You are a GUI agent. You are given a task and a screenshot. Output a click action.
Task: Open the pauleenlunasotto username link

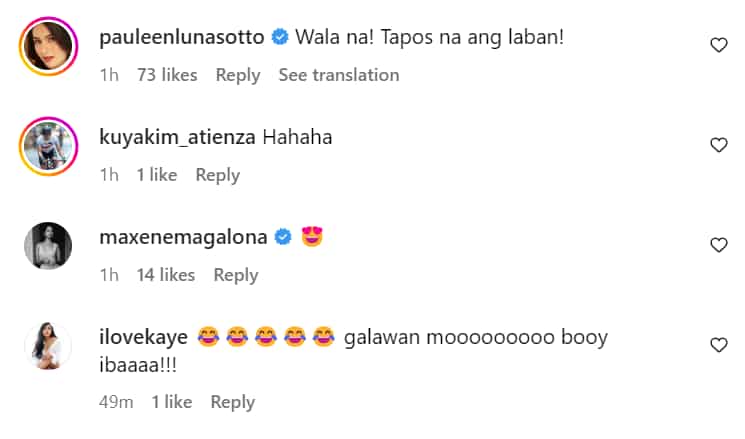[181, 37]
